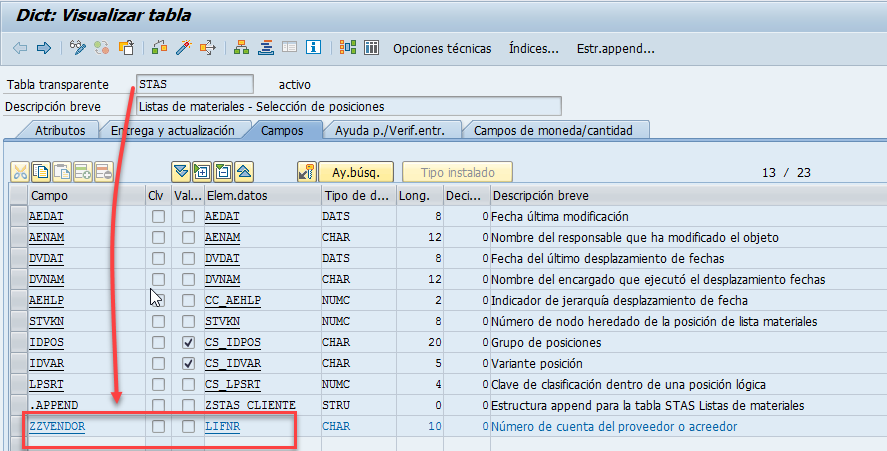Open the object list hierarchy icon
The image size is (887, 451).
point(242,48)
